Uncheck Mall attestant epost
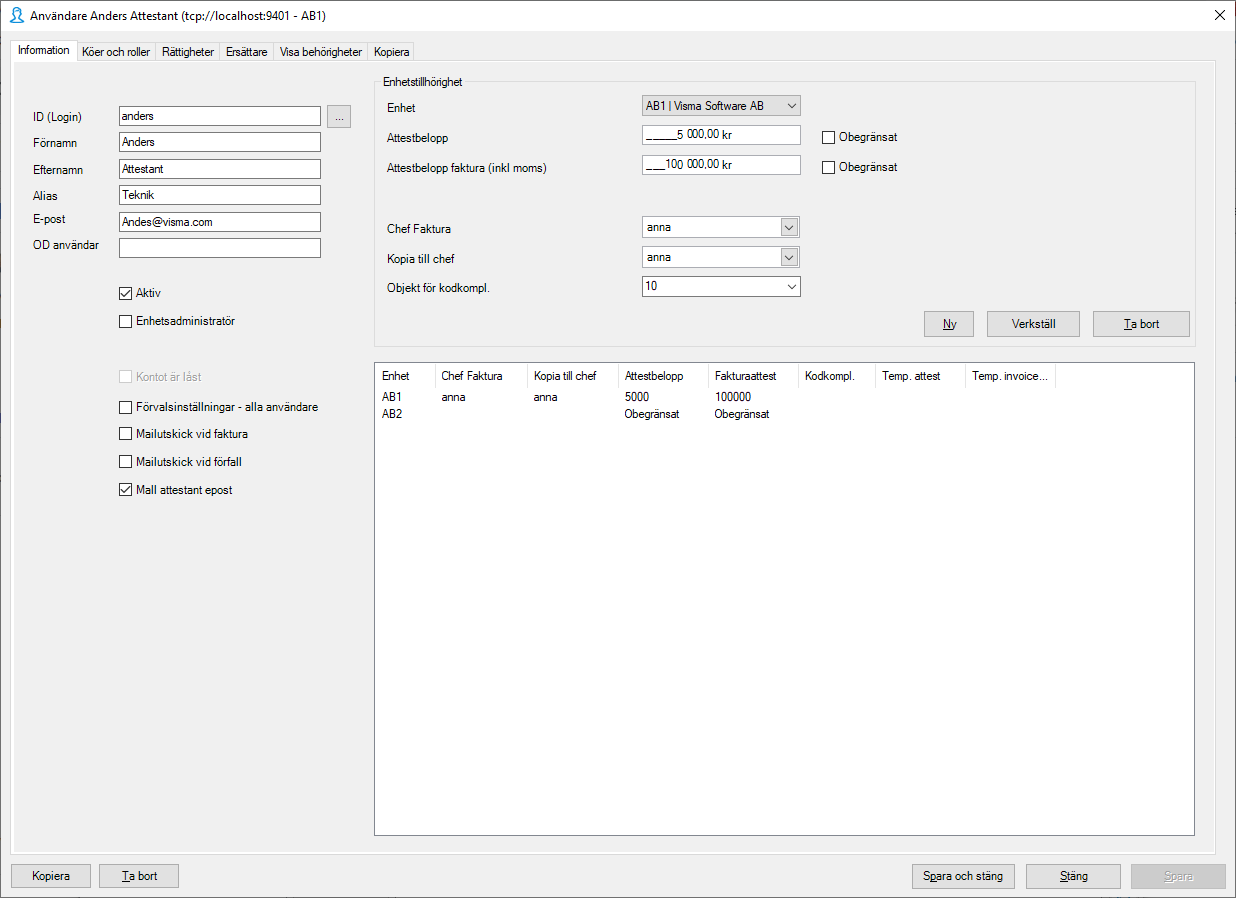 point(125,489)
